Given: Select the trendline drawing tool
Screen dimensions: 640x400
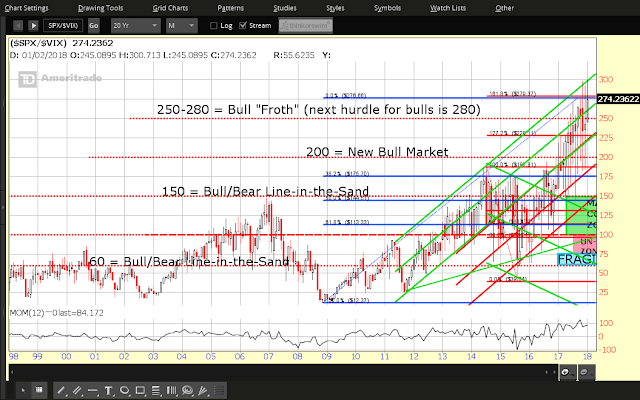Looking at the screenshot, I should click(61, 391).
